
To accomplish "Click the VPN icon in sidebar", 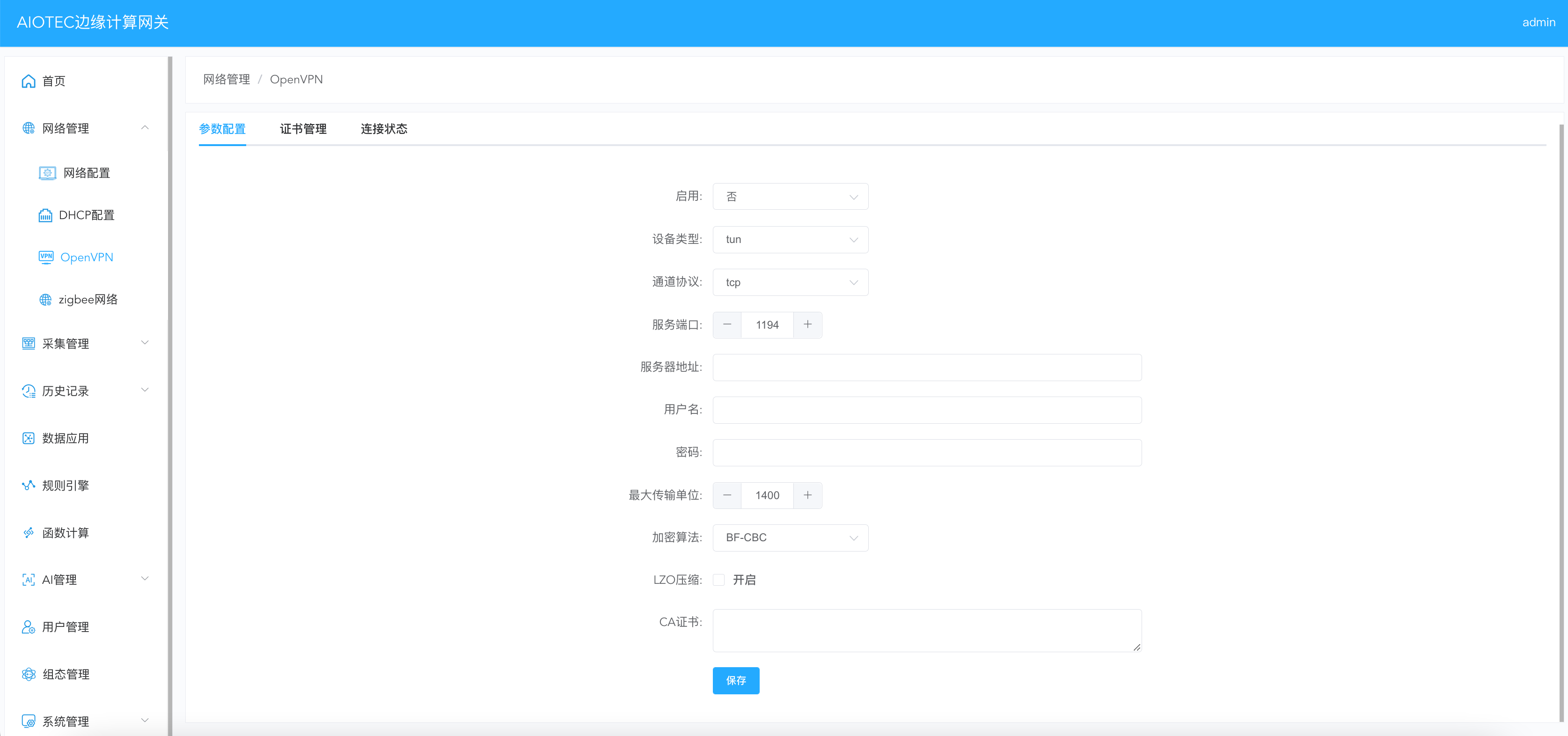I will [46, 257].
